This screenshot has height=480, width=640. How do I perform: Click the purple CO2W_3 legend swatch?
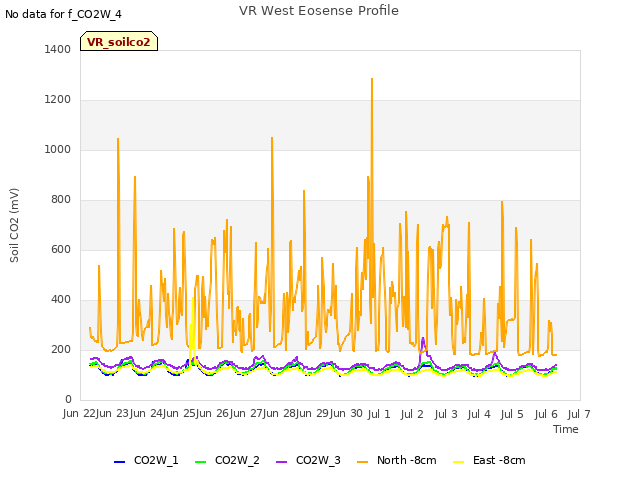[281, 462]
